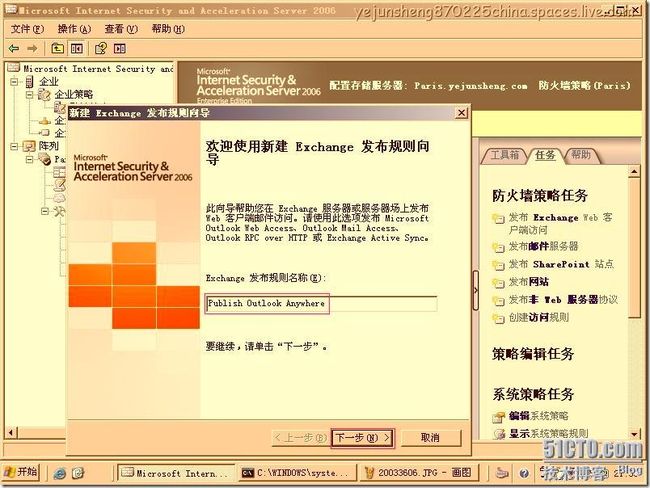Collapse the 阵列 tree node
This screenshot has width=650, height=488.
14,146
